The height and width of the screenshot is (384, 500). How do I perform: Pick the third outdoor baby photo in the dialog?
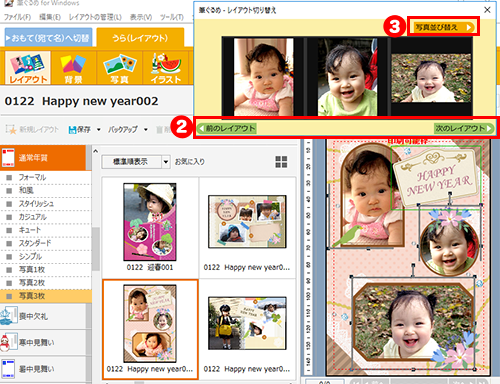pyautogui.click(x=431, y=78)
